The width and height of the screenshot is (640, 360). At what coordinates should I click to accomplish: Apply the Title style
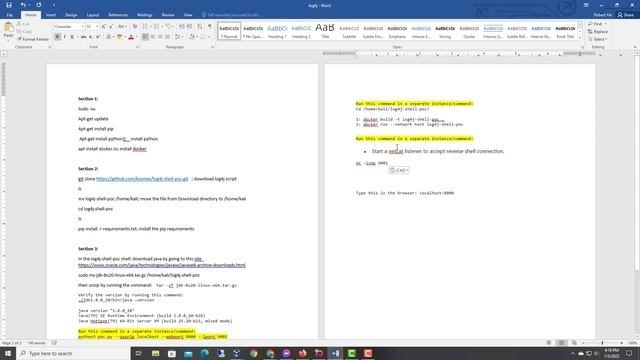(x=325, y=31)
